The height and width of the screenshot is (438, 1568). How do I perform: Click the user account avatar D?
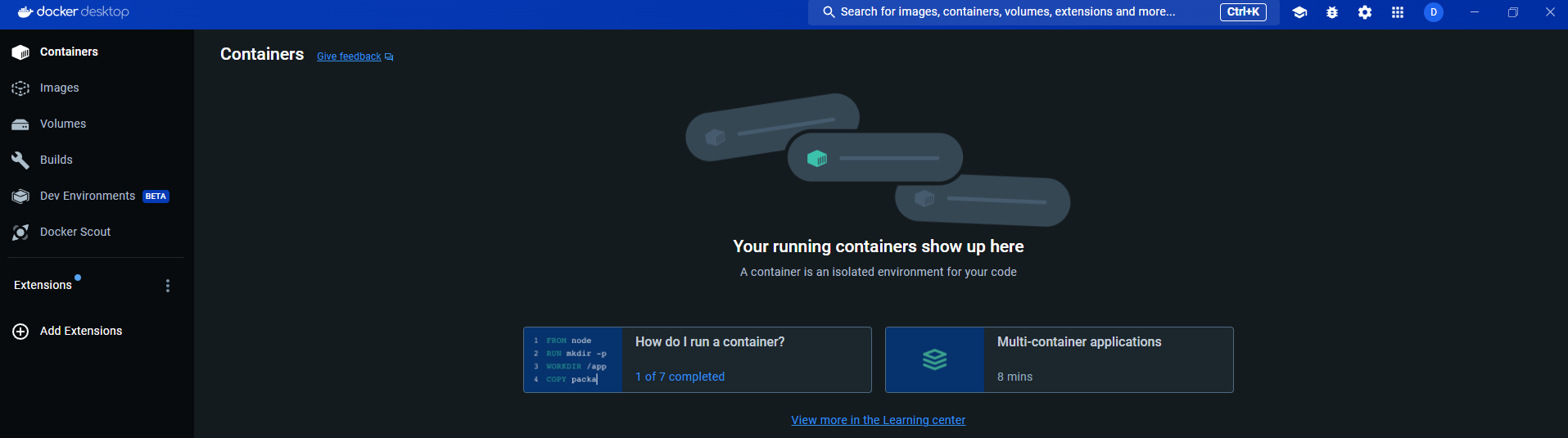click(1434, 12)
